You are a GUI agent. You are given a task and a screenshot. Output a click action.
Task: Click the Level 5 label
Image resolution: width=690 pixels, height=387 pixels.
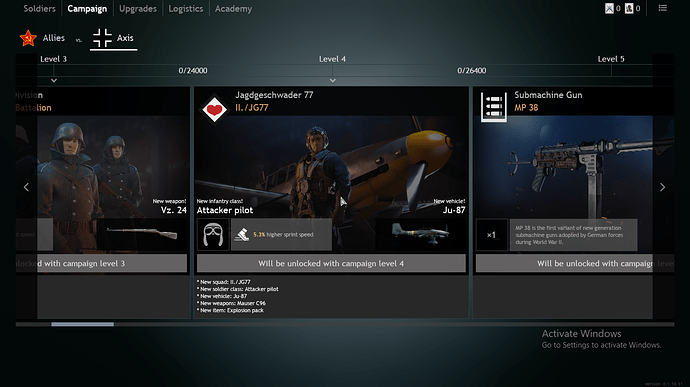click(611, 59)
